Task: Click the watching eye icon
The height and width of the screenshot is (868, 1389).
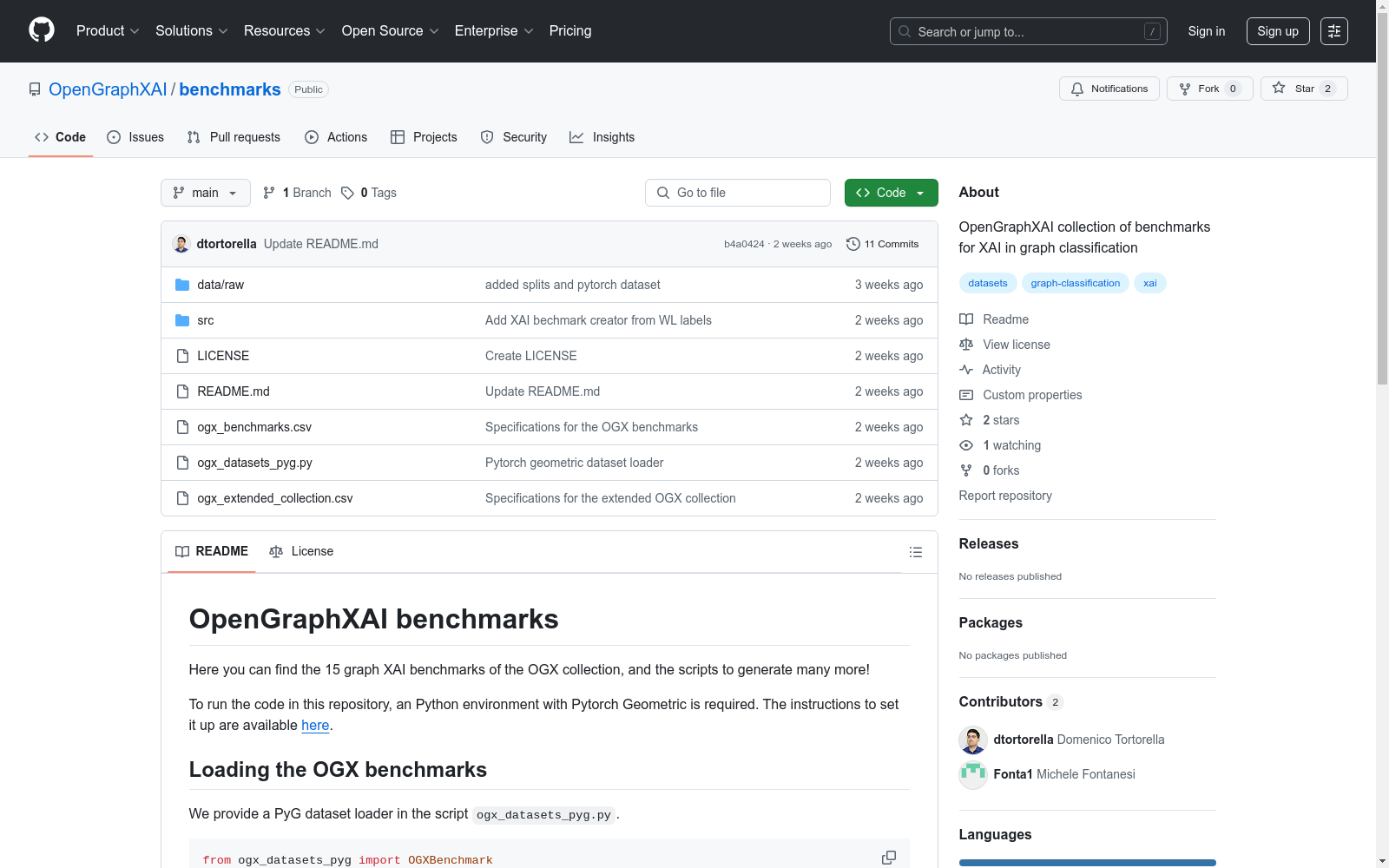Action: (x=966, y=445)
